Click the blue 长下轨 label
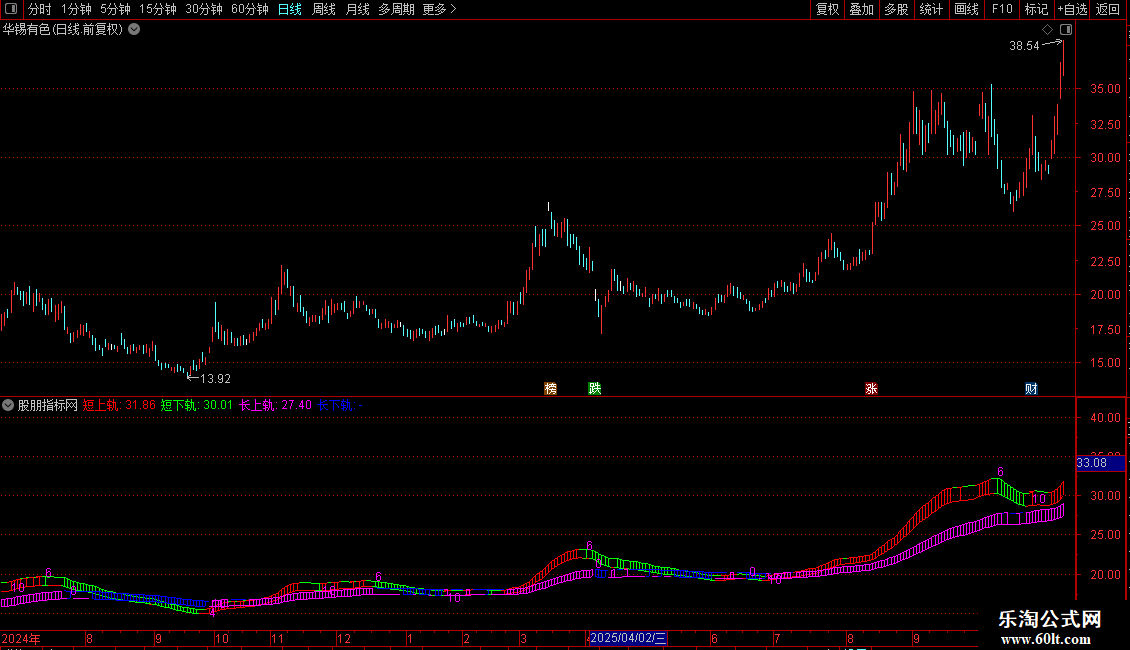Screen dimensions: 1130x650 [x=339, y=405]
